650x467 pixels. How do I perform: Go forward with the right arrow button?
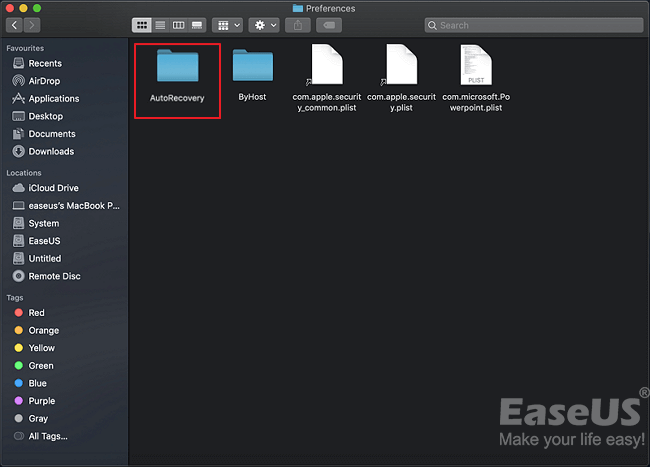[32, 25]
